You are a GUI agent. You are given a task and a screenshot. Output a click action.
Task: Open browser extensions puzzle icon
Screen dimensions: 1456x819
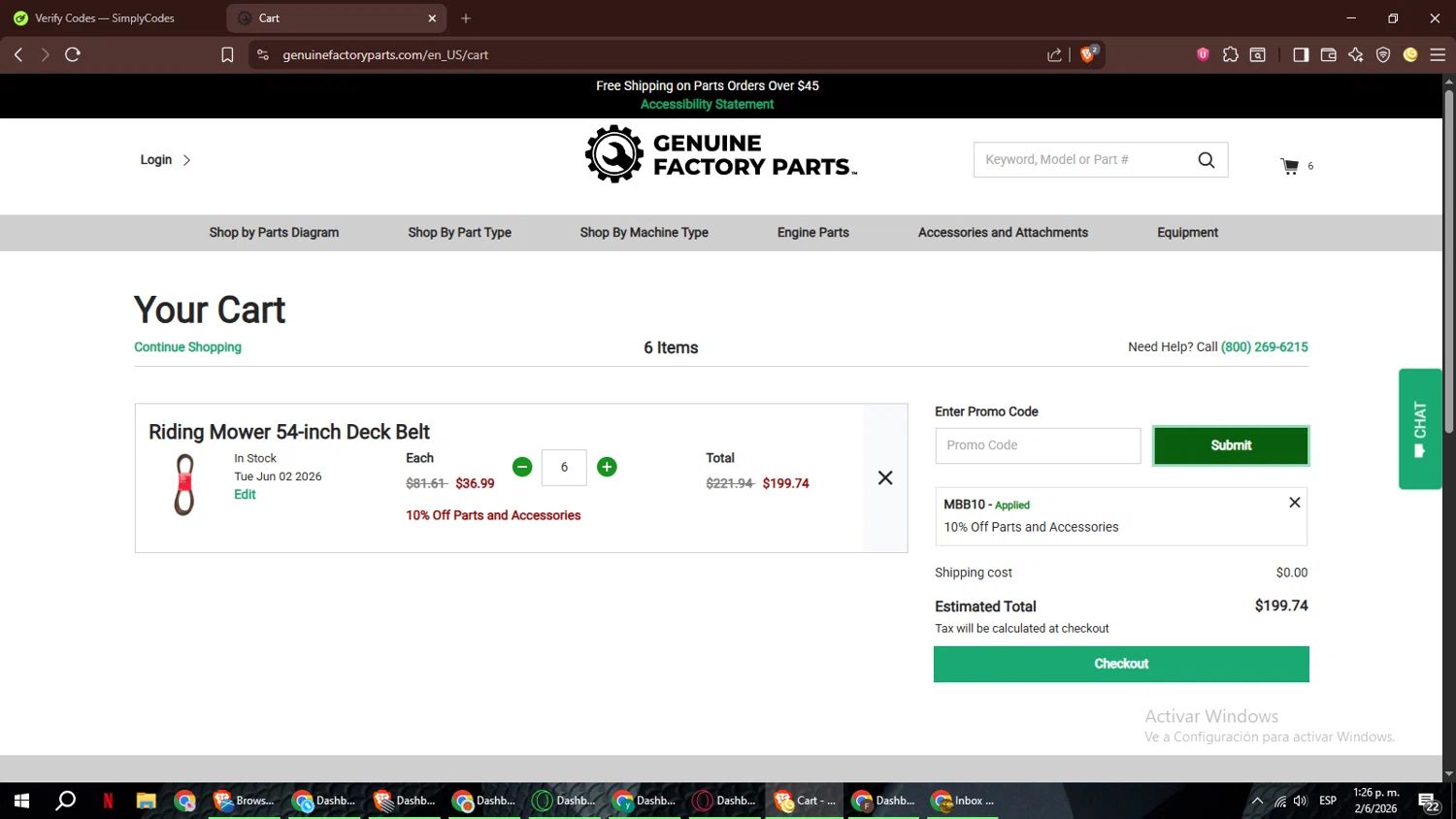click(x=1230, y=54)
